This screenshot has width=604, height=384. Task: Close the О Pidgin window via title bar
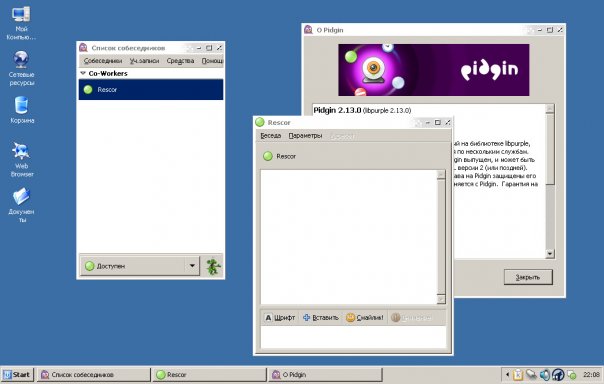[560, 30]
